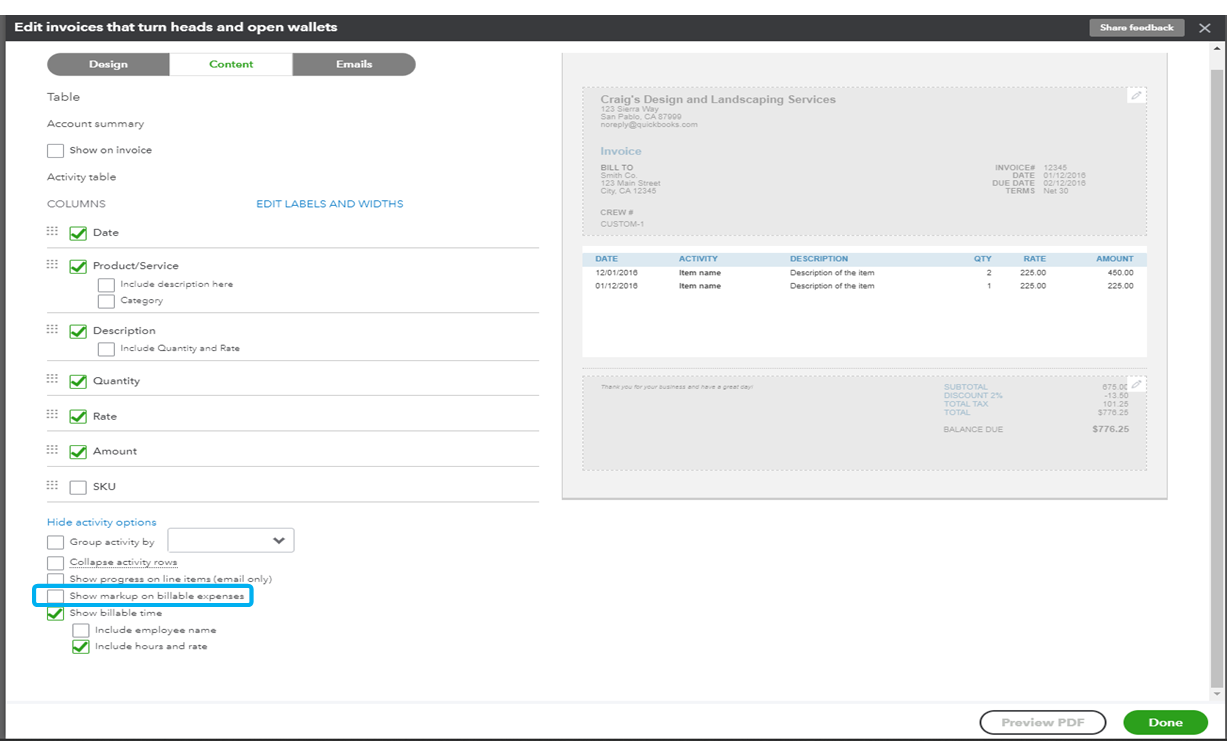1229x748 pixels.
Task: Check Group activity by option
Action: pyautogui.click(x=56, y=542)
